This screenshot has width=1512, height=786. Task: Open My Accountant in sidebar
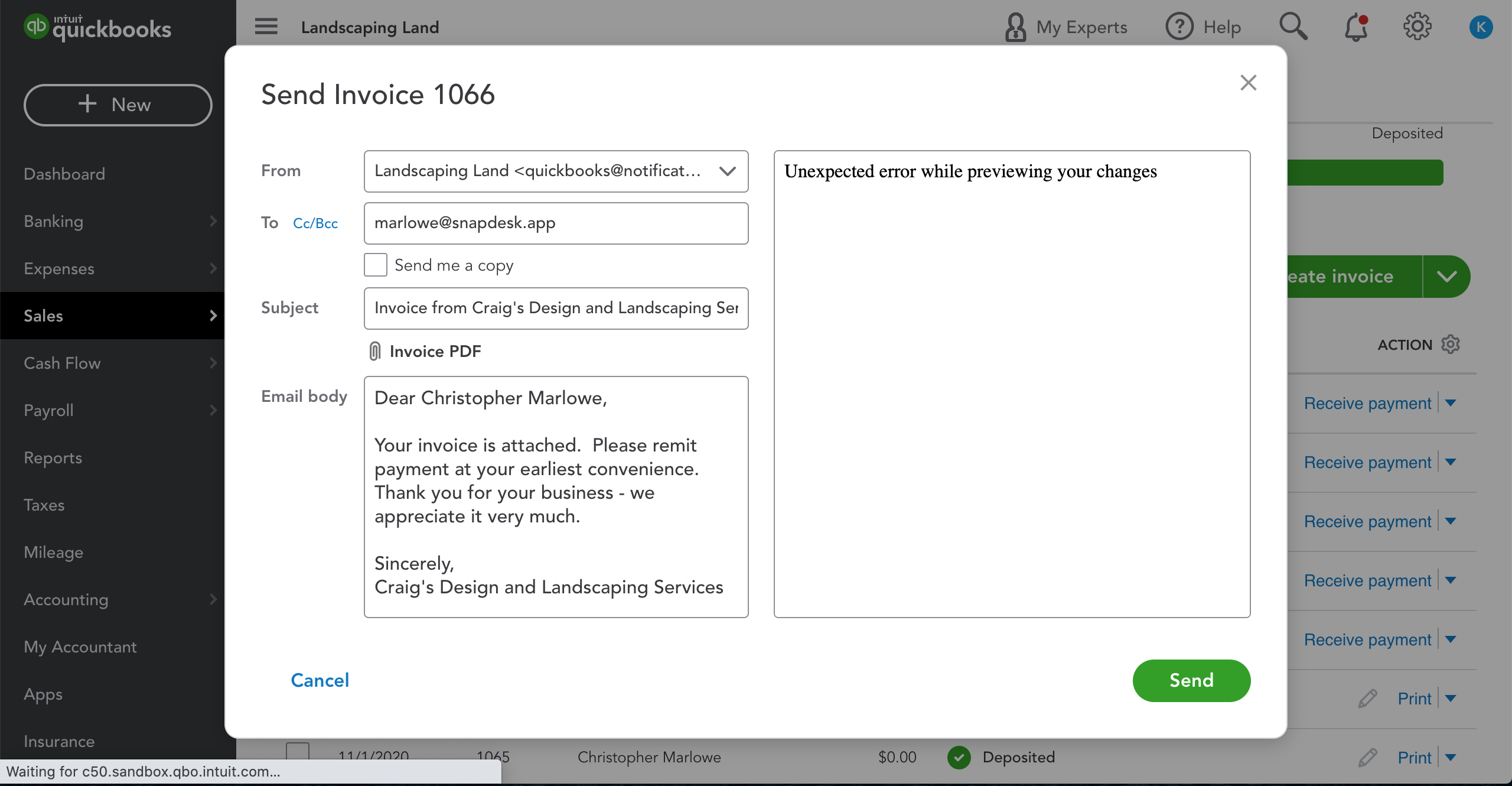80,647
